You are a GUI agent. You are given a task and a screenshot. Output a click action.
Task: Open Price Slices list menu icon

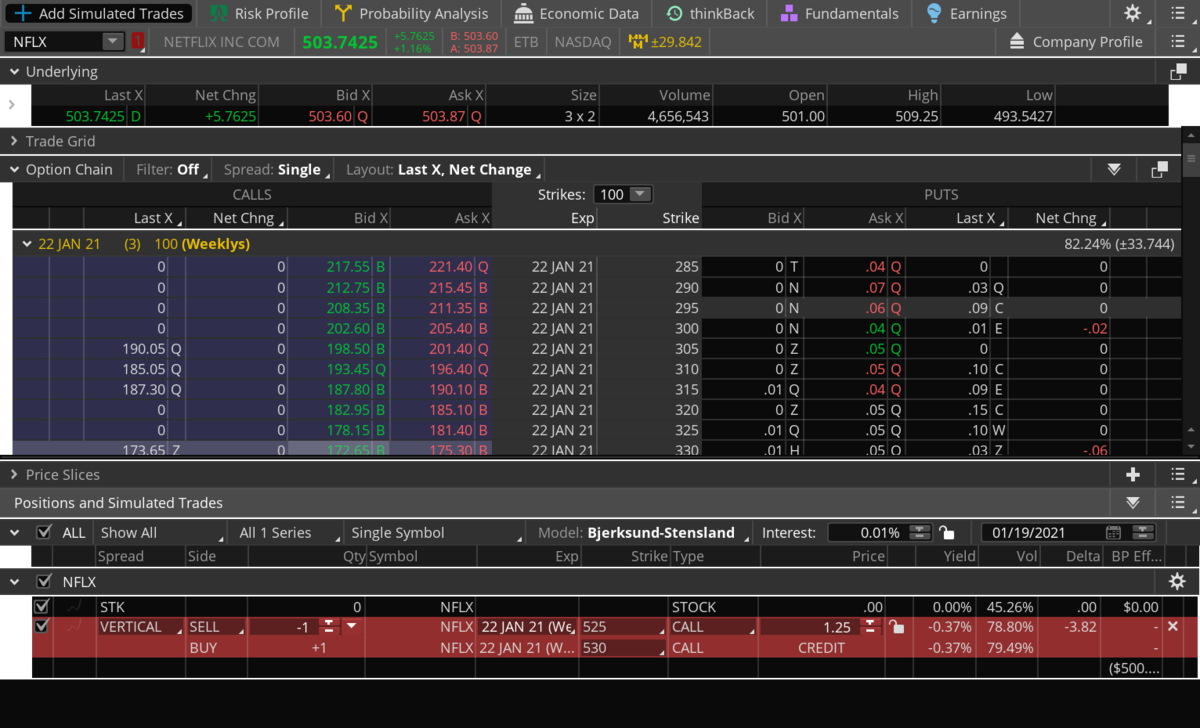1177,475
